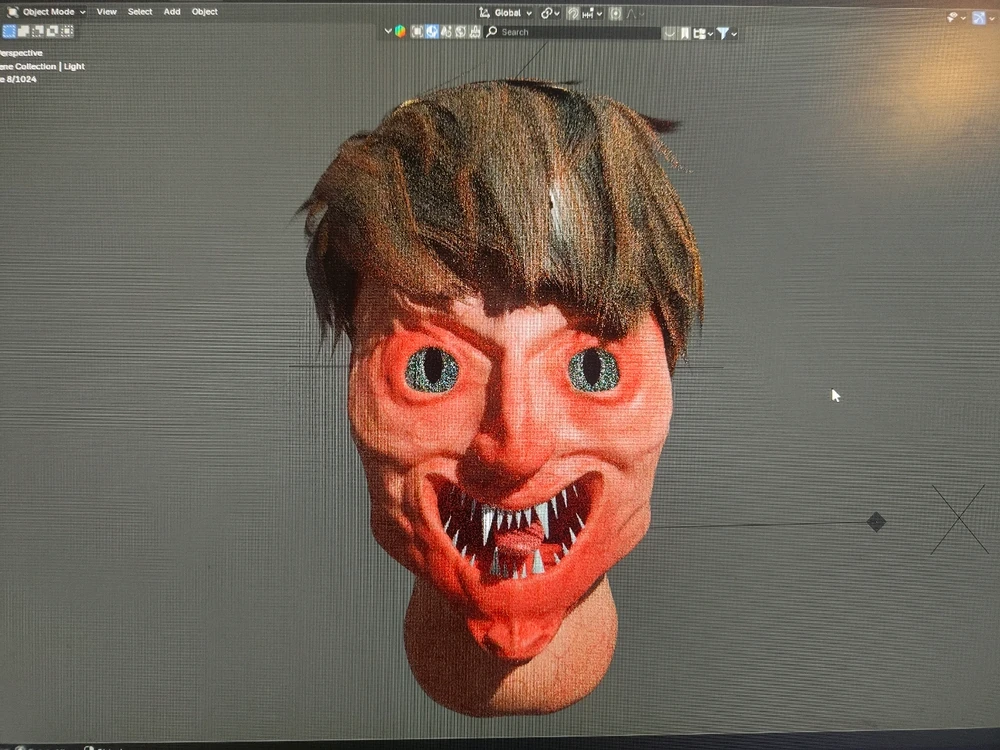Choose the fifth select mode icon (intersect selection)

(67, 31)
